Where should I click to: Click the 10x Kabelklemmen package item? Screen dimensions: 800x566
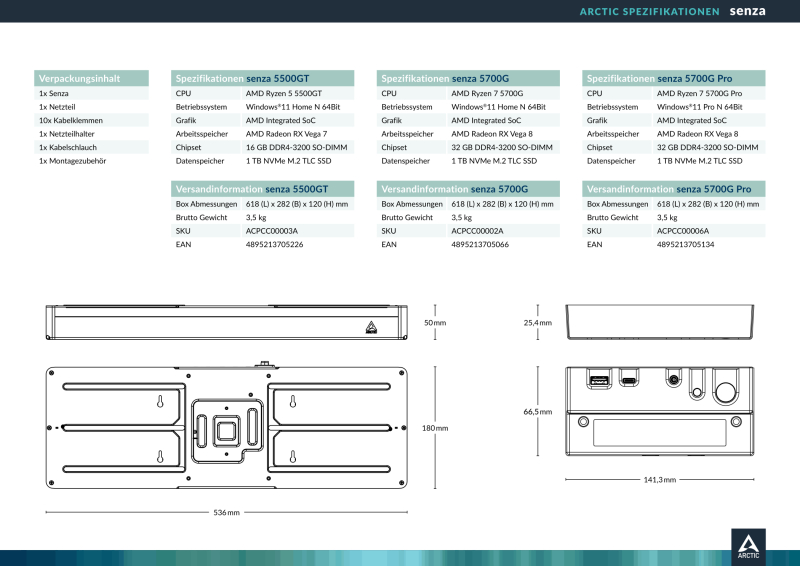(x=71, y=120)
